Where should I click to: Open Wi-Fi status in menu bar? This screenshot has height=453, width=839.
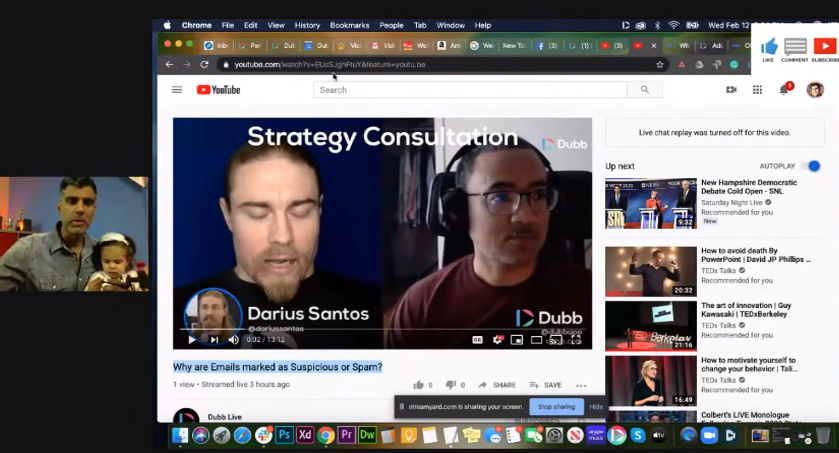(x=674, y=25)
